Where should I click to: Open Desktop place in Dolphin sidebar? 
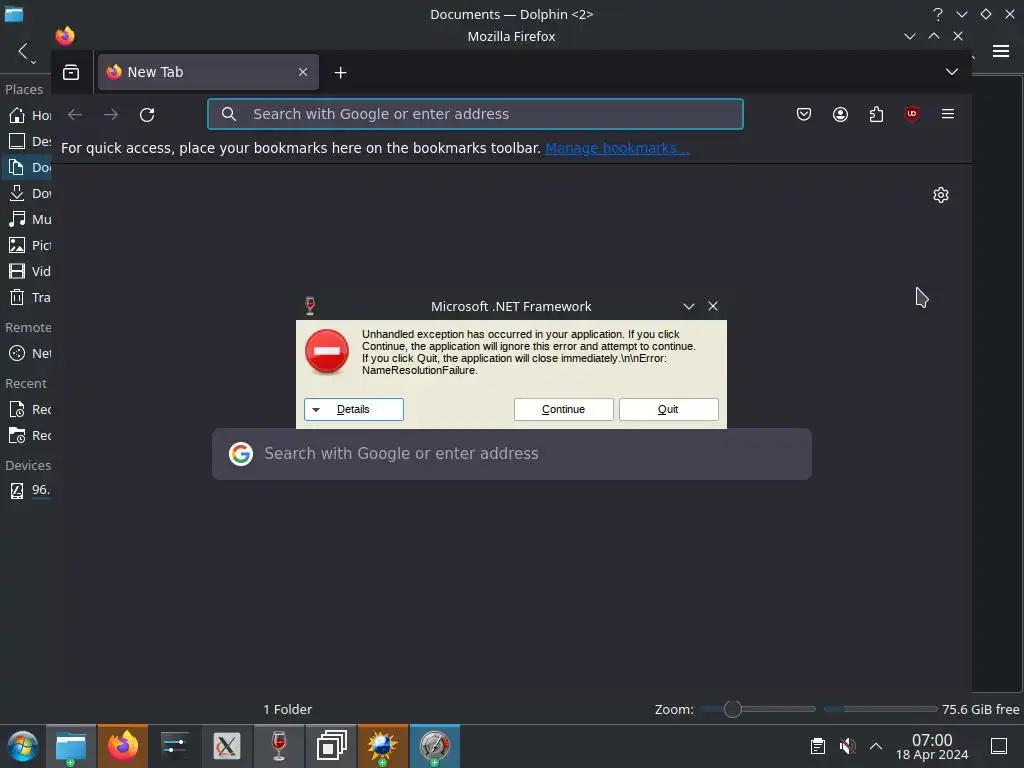click(x=29, y=141)
